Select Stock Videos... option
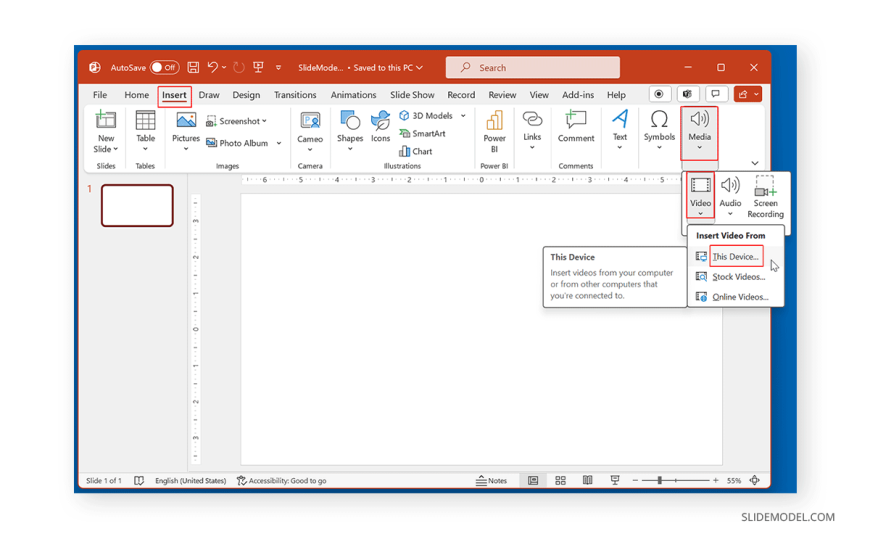Viewport: 870px width, 539px height. 738,277
